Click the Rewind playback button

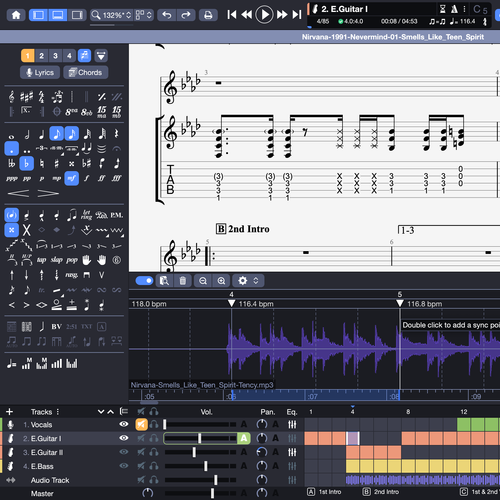[x=247, y=14]
